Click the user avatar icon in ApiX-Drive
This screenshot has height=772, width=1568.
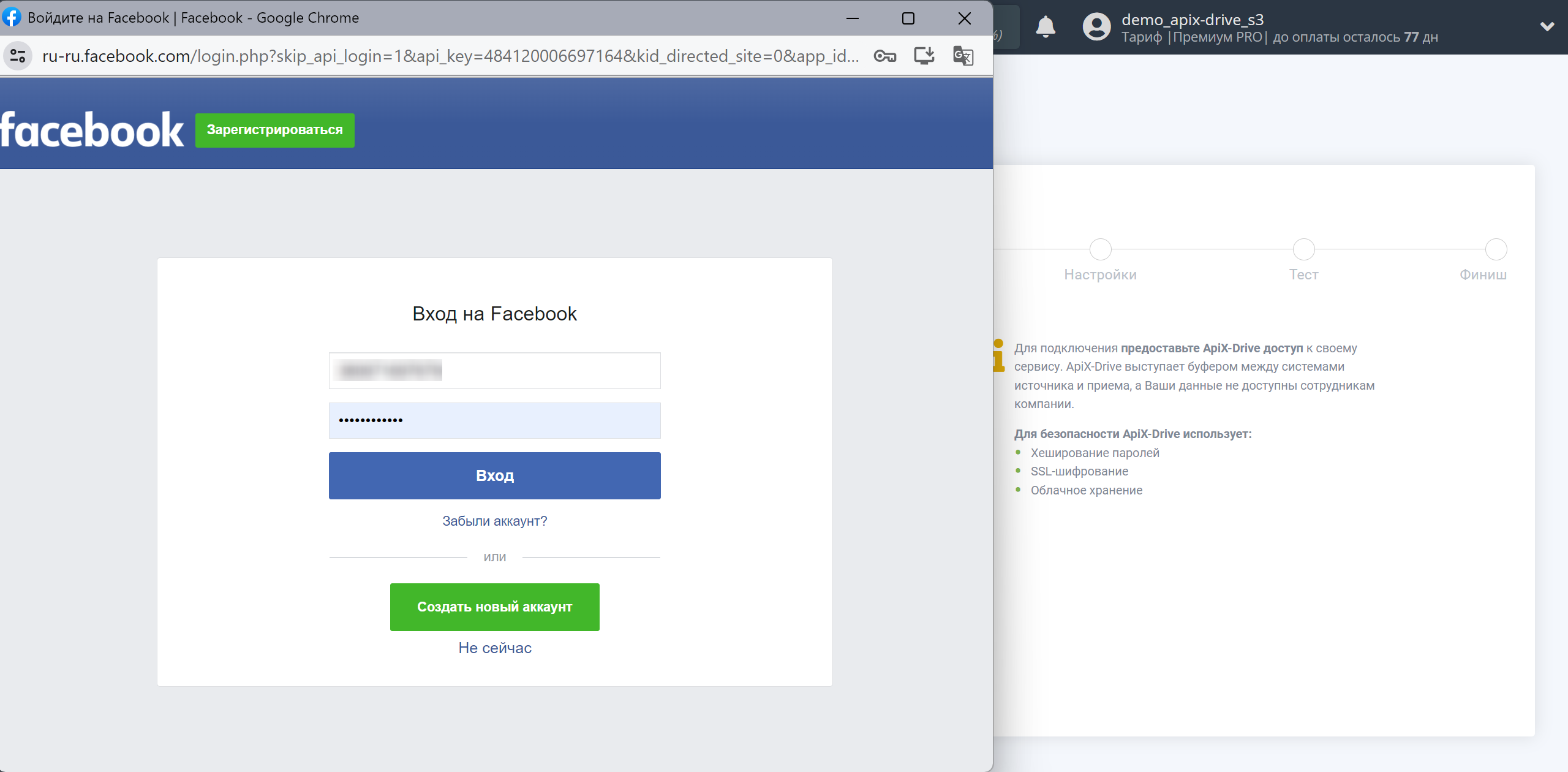coord(1096,27)
